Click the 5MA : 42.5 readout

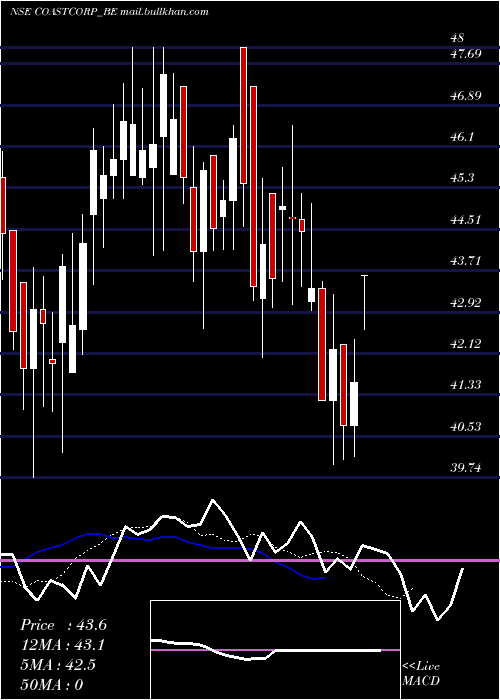coord(58,664)
